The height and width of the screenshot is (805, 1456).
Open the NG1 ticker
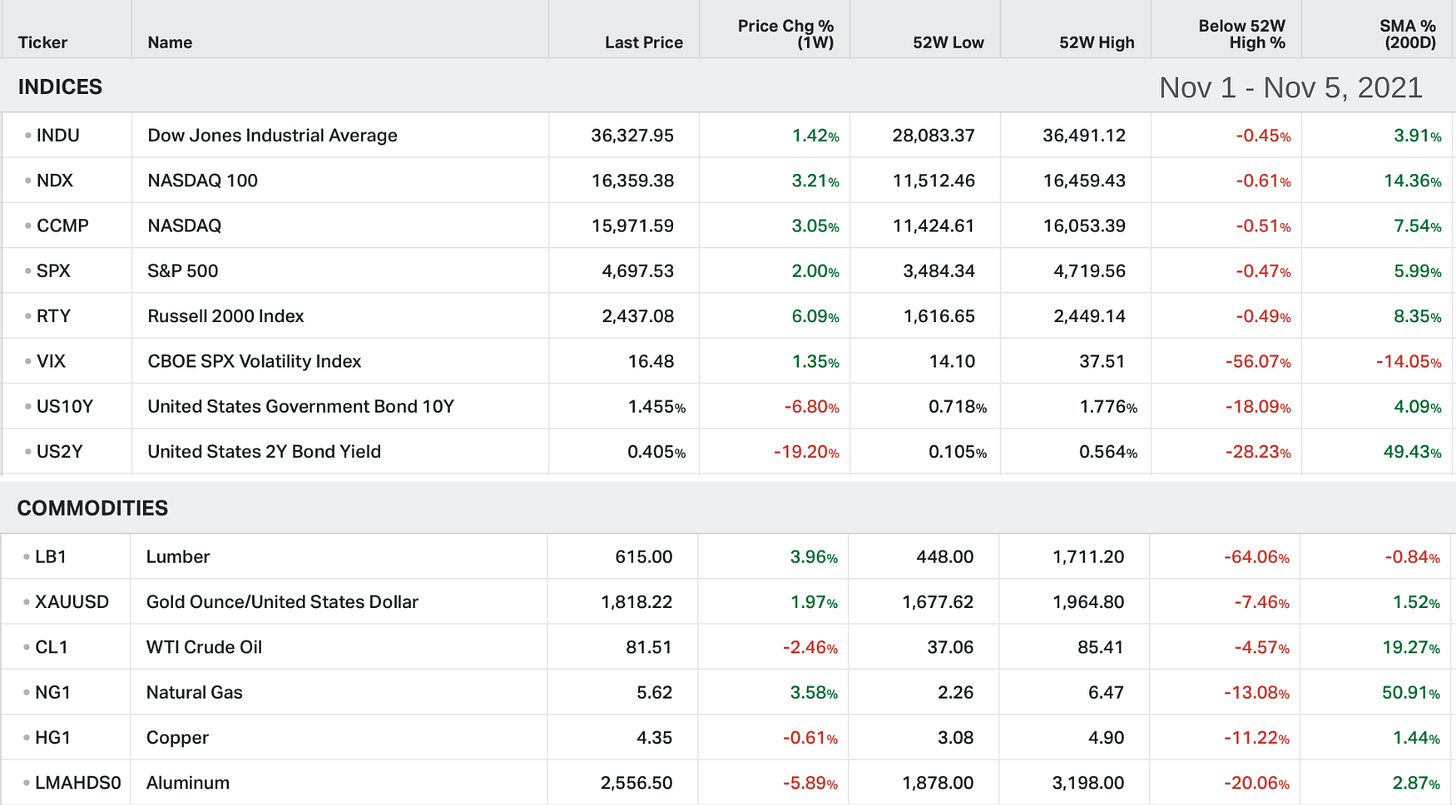(x=53, y=692)
